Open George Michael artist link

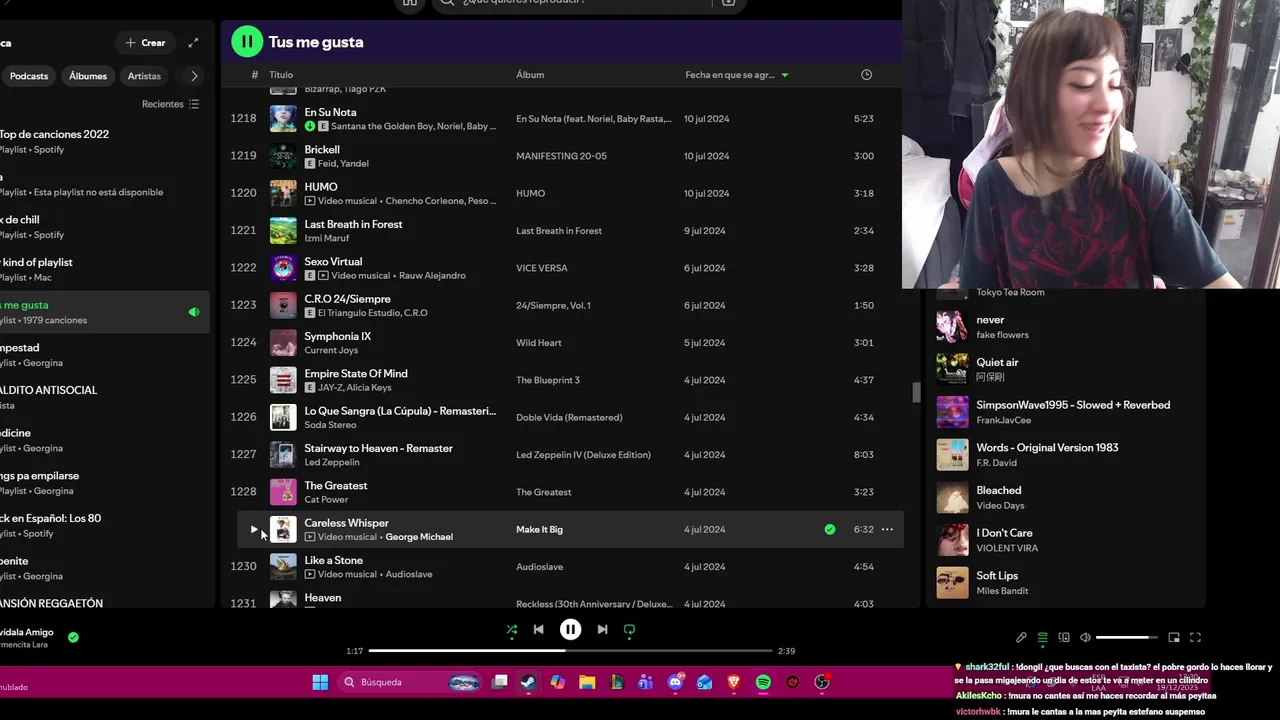click(419, 537)
